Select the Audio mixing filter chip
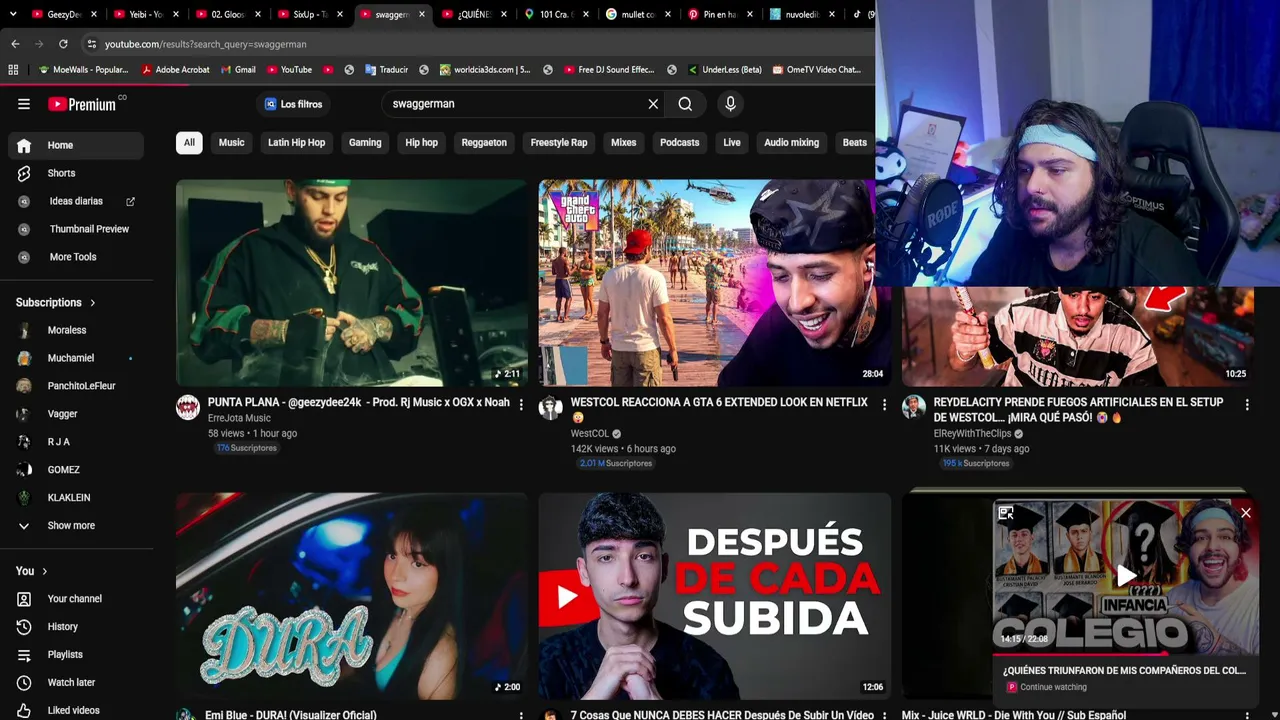This screenshot has width=1280, height=720. point(792,142)
